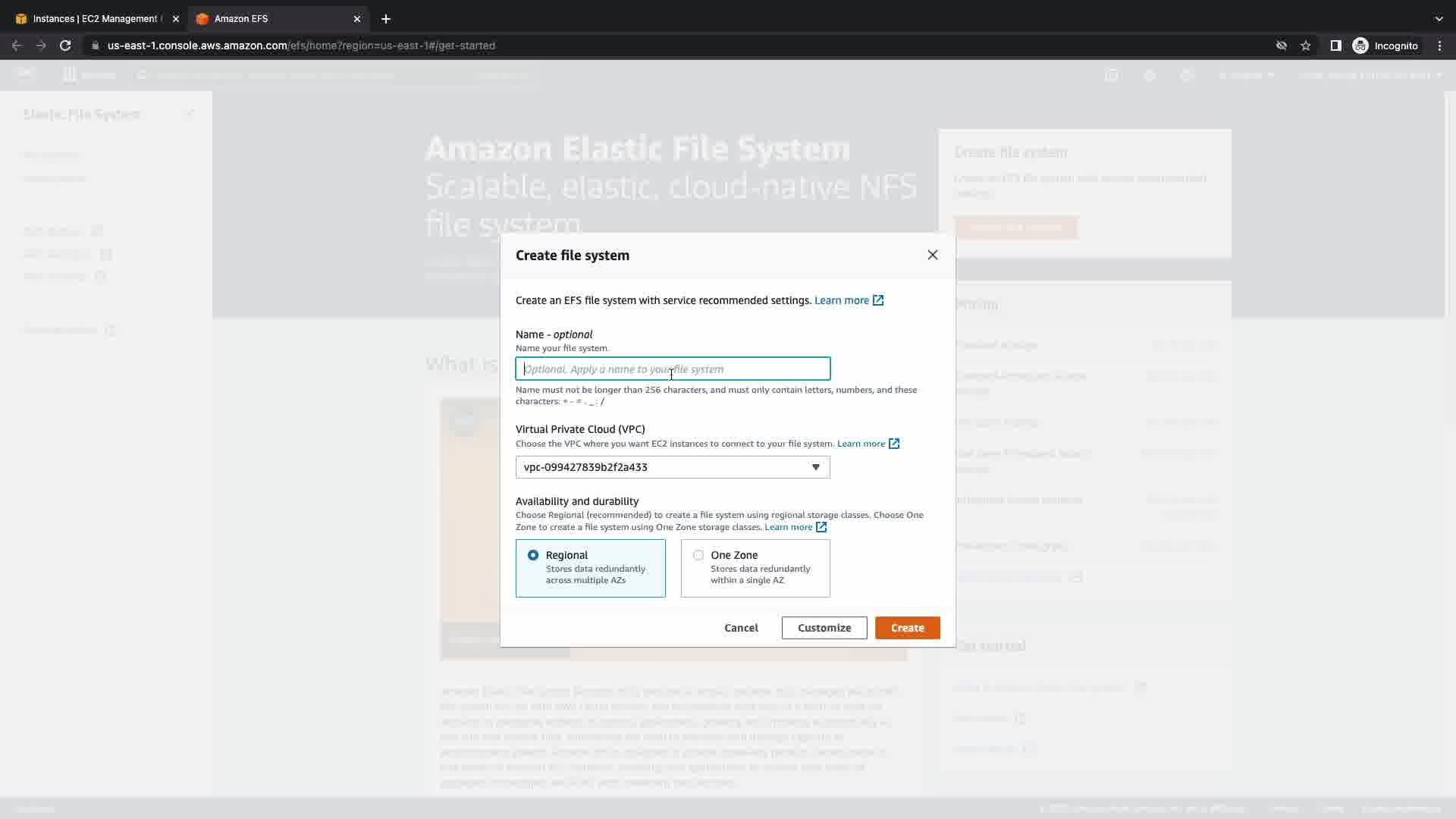This screenshot has height=819, width=1456.
Task: Click the VPC Learn more external icon
Action: 894,444
